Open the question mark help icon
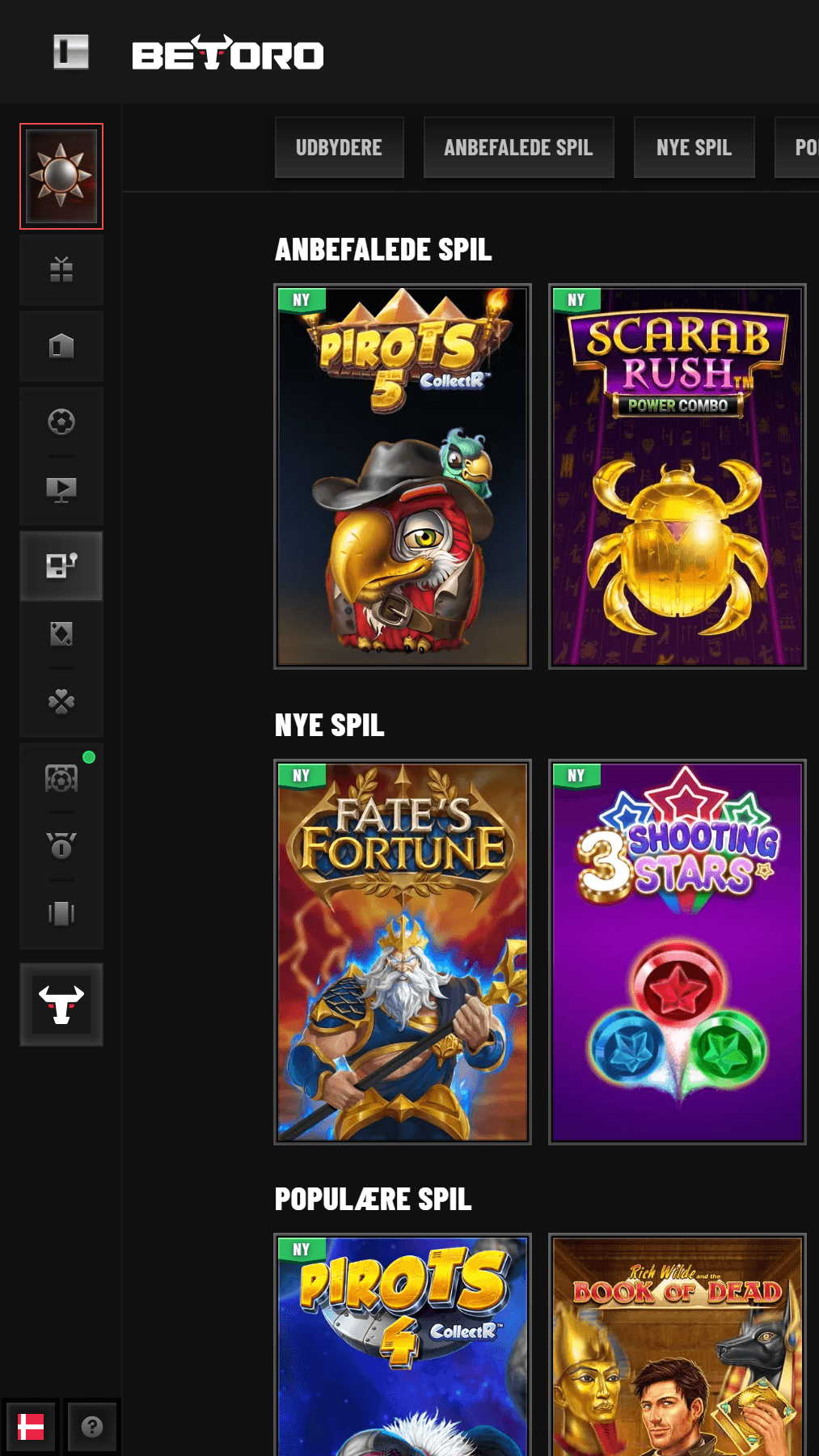819x1456 pixels. click(92, 1427)
